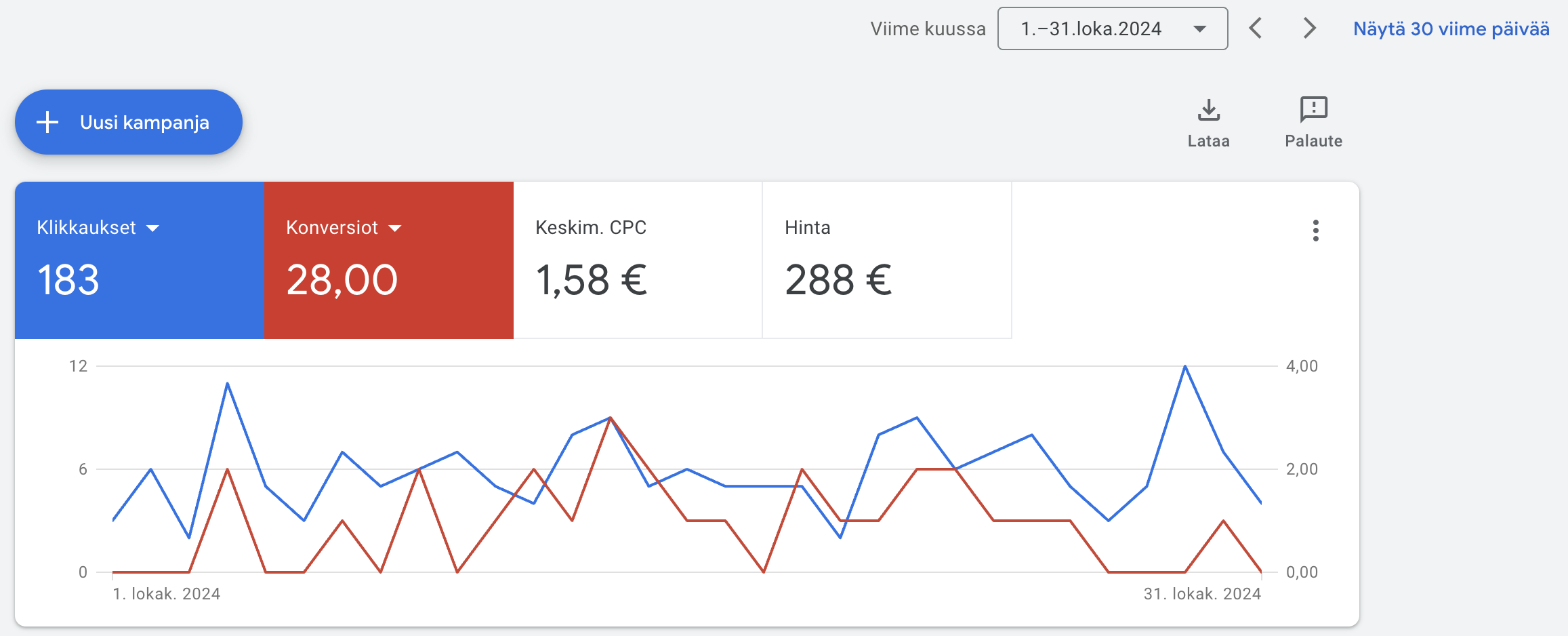The width and height of the screenshot is (1568, 636).
Task: Go to the previous date period
Action: pyautogui.click(x=1255, y=28)
